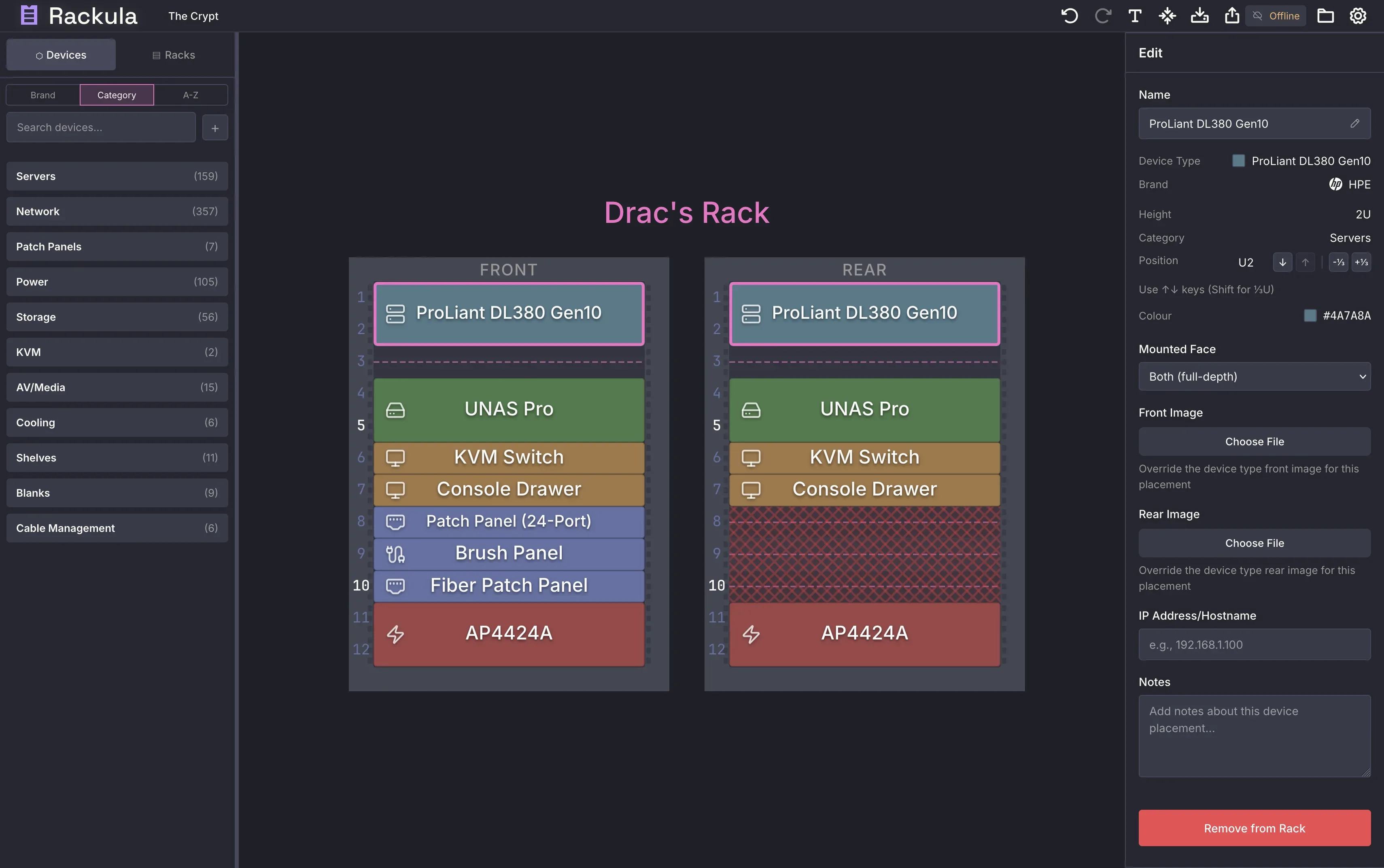Open the settings gear icon
Viewport: 1384px width, 868px height.
(x=1358, y=15)
